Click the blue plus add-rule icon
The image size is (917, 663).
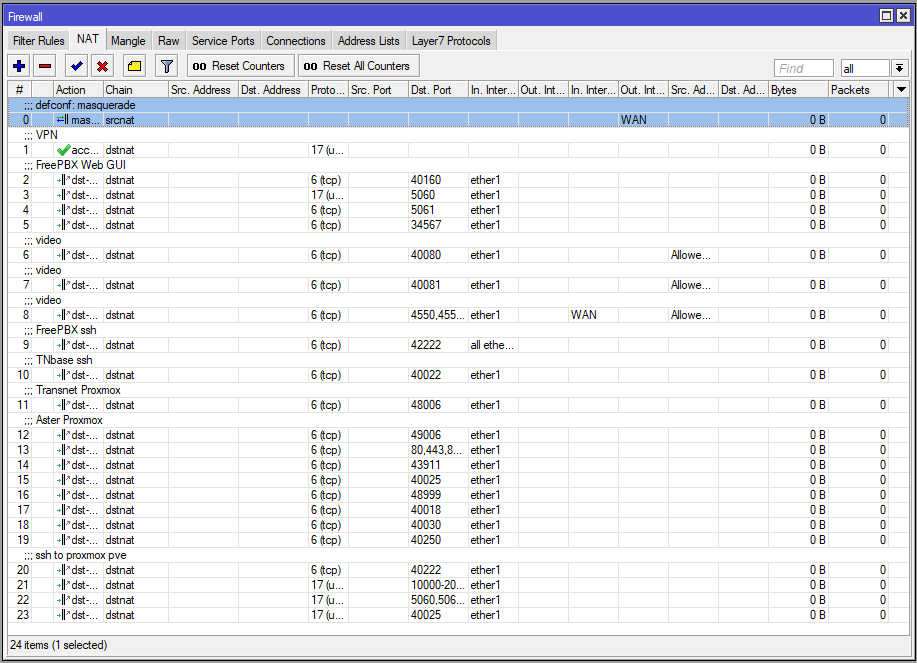tap(19, 66)
